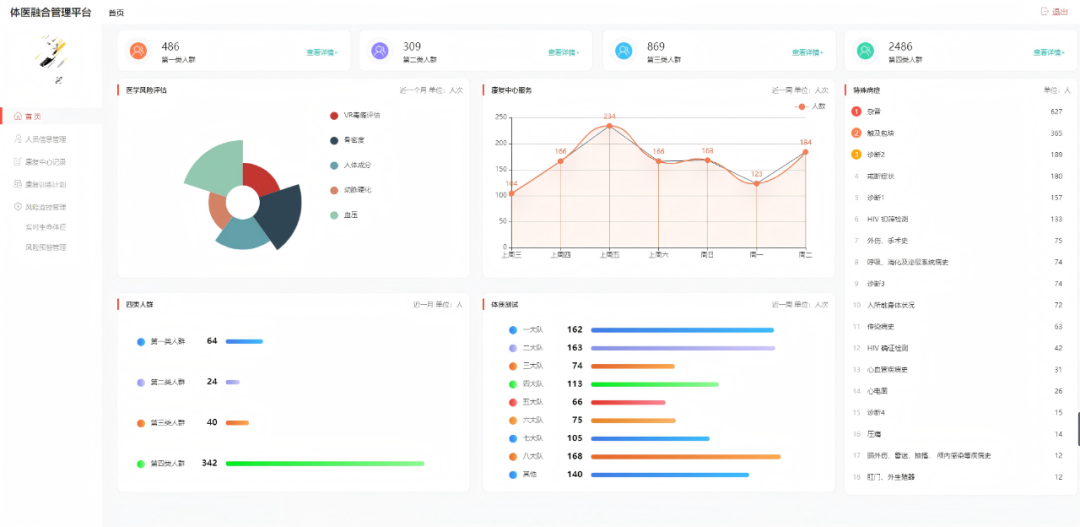The width and height of the screenshot is (1080, 527).
Task: Click the logout icon beside 退出
Action: (1045, 12)
